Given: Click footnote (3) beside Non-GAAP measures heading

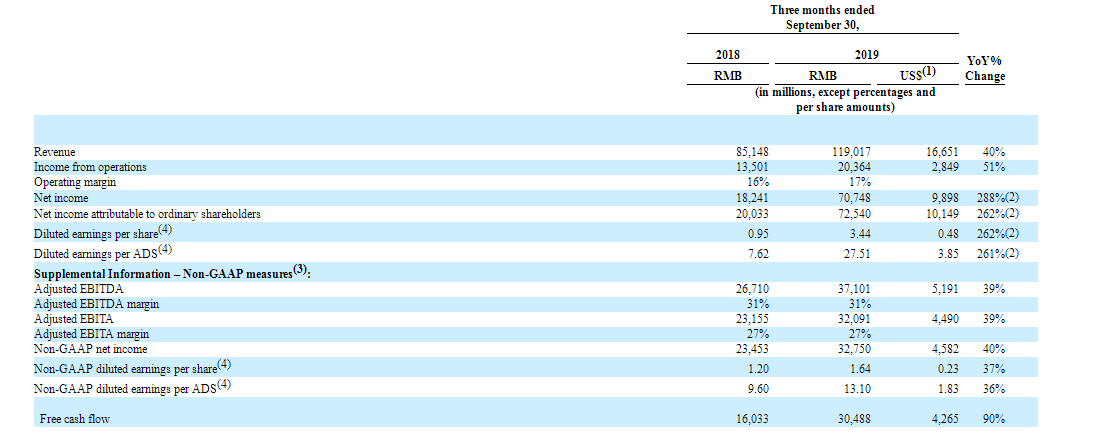Looking at the screenshot, I should pos(300,271).
